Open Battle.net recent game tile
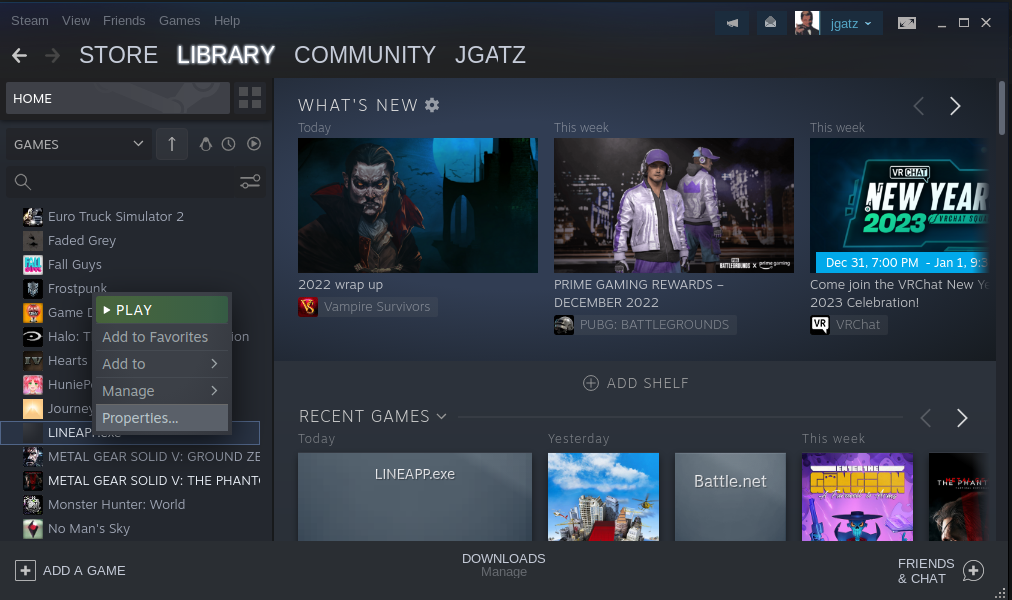Image resolution: width=1012 pixels, height=600 pixels. coord(730,497)
